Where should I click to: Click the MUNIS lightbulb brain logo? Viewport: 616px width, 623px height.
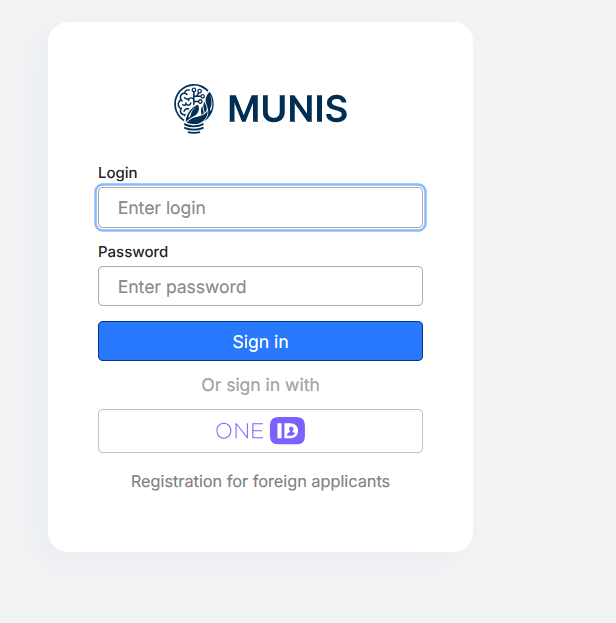tap(194, 108)
